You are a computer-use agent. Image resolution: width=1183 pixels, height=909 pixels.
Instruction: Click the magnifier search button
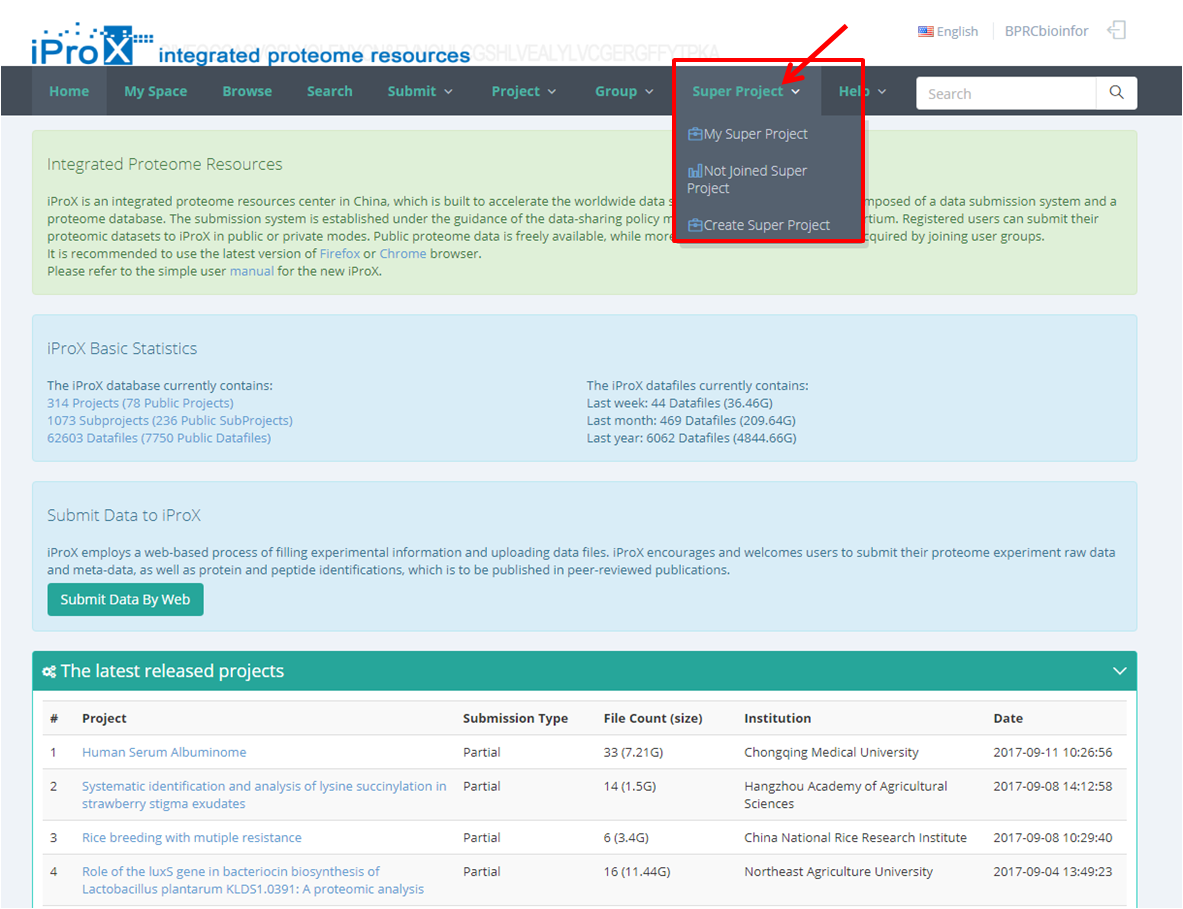pyautogui.click(x=1117, y=93)
